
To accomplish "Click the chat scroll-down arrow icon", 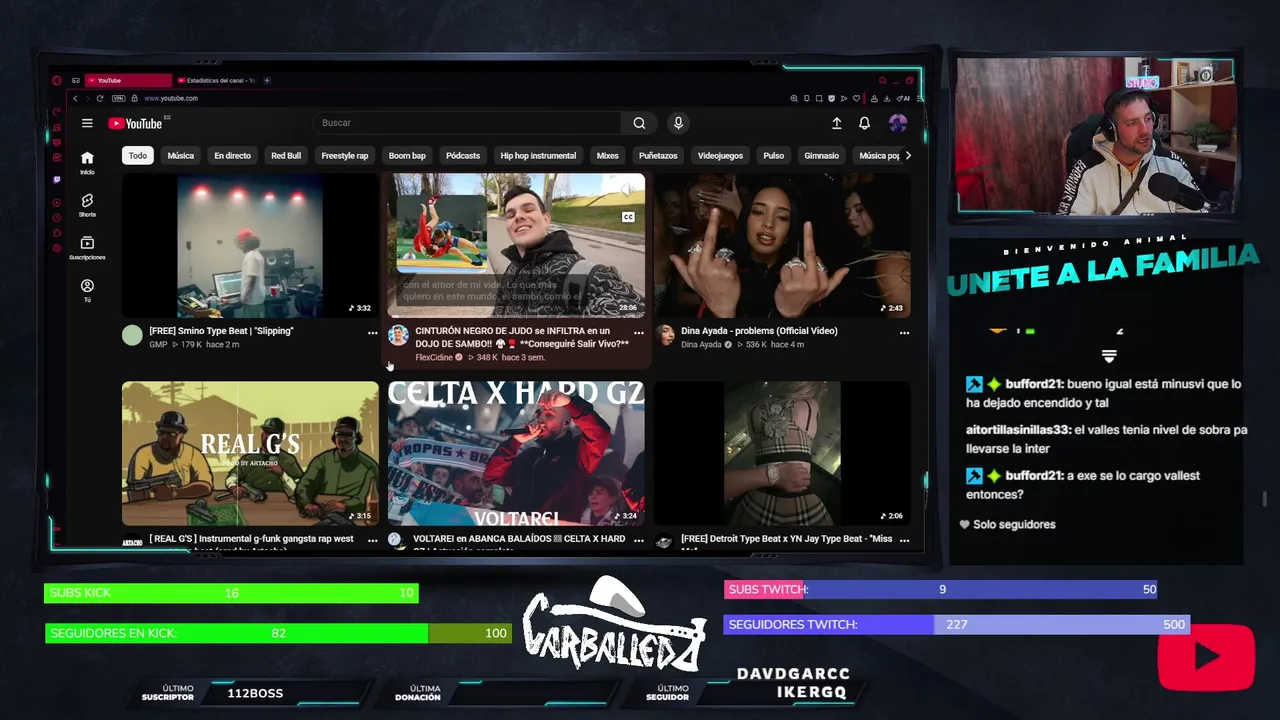I will pos(1108,356).
